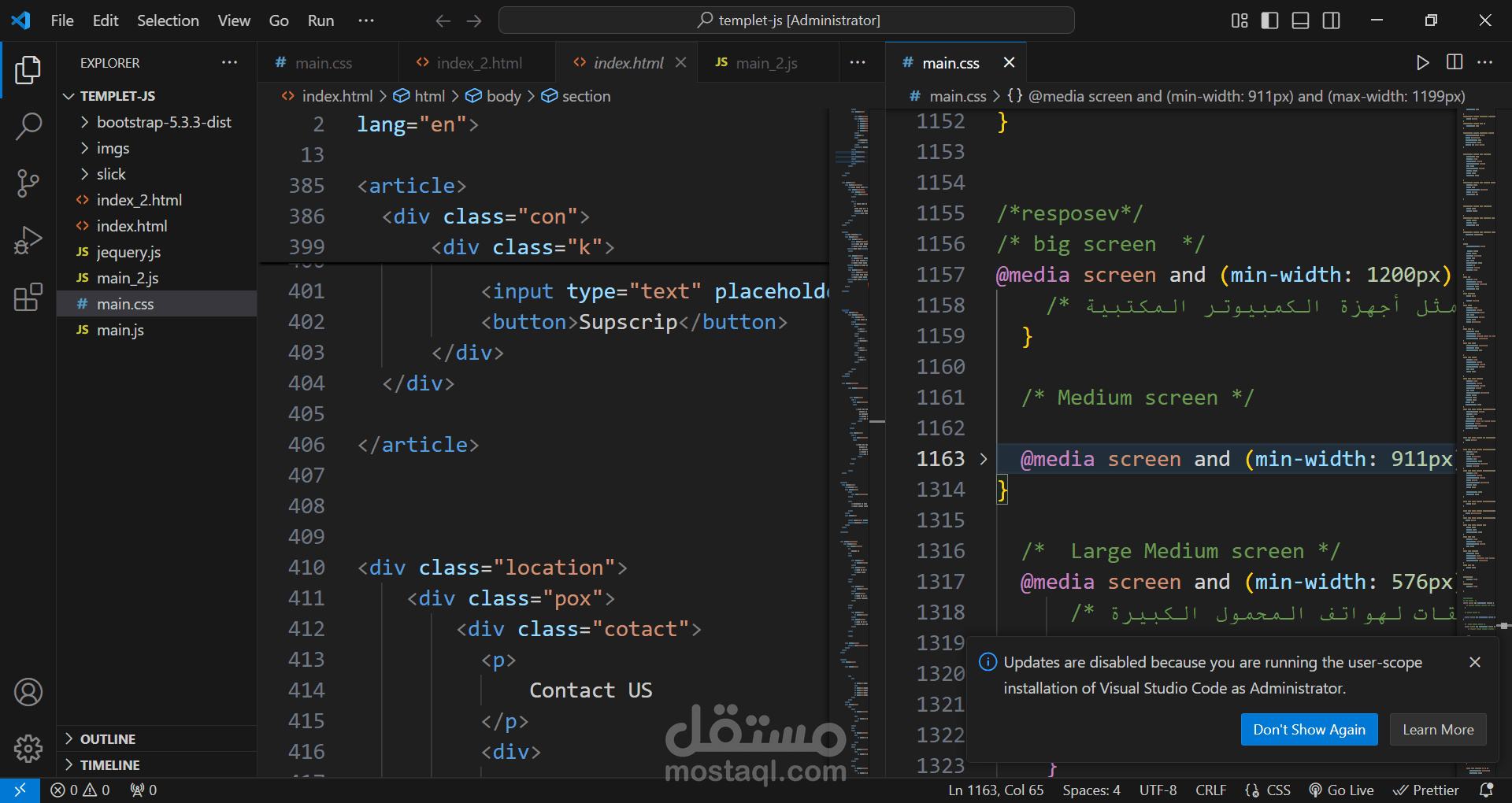1512x803 pixels.
Task: Switch to the index_2.html tab
Action: (476, 62)
